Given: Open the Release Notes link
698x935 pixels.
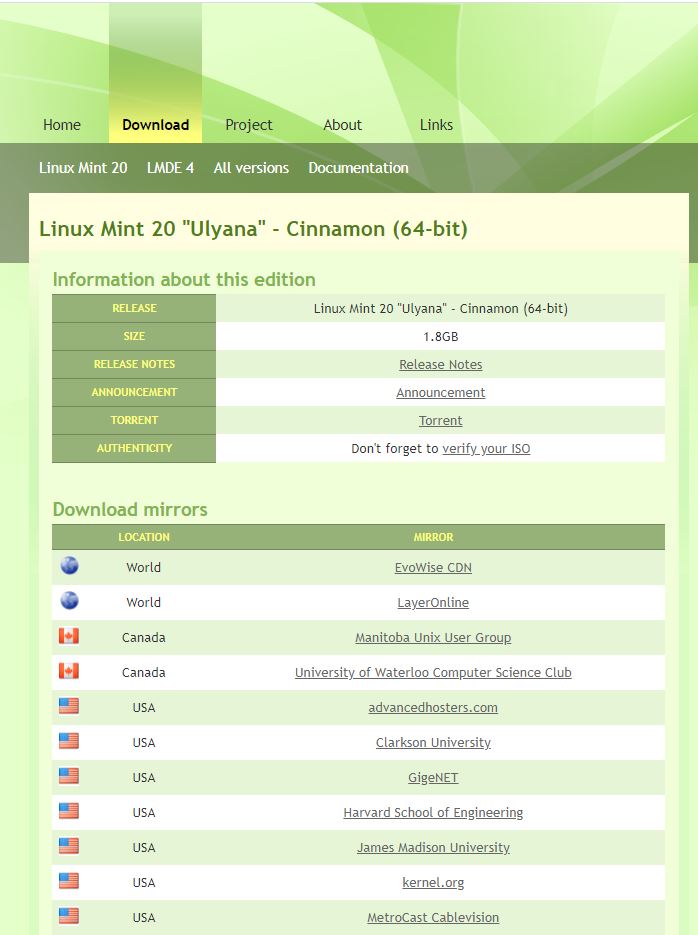Looking at the screenshot, I should coord(440,364).
